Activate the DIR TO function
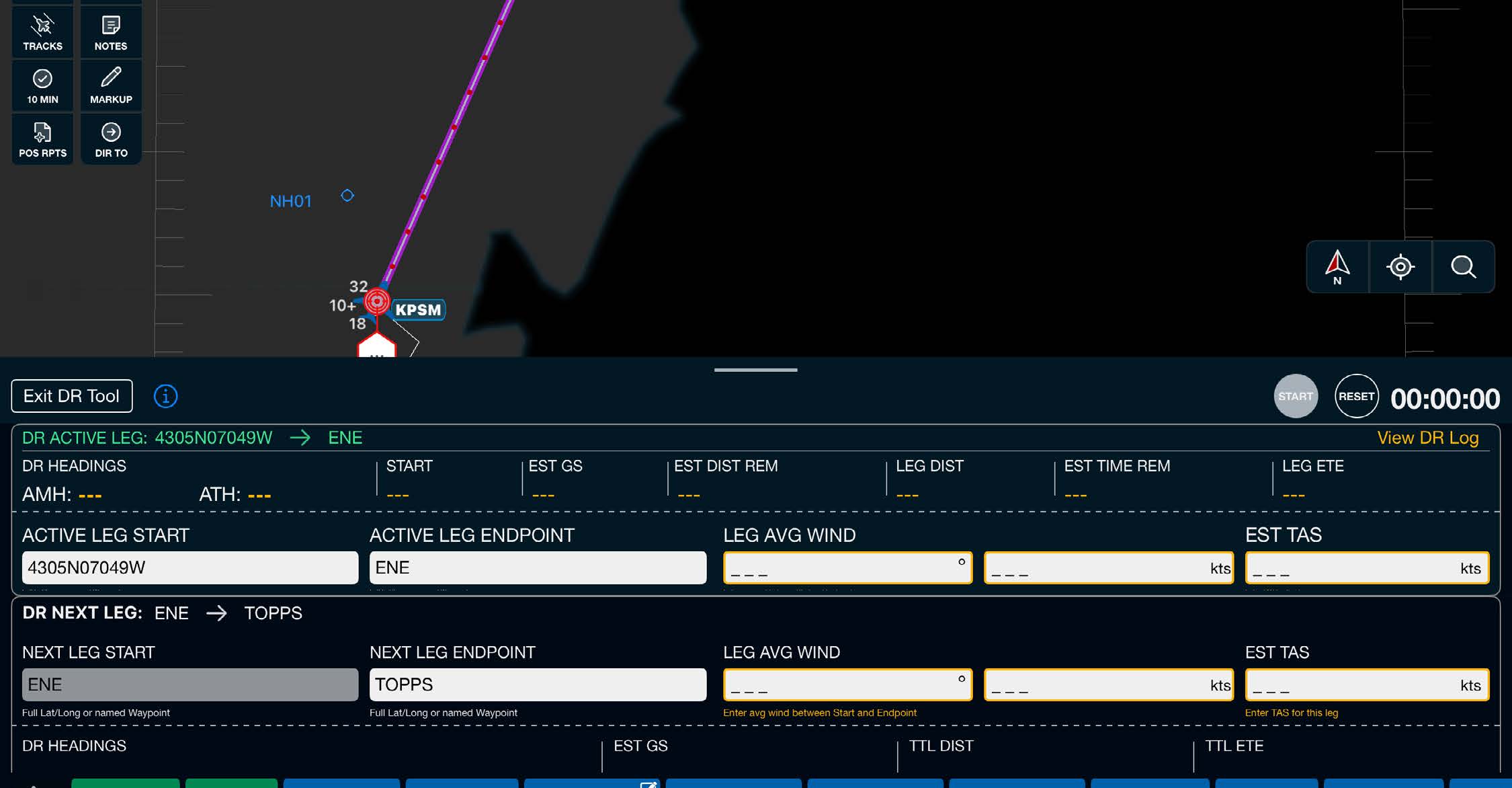The width and height of the screenshot is (1512, 788). (111, 139)
